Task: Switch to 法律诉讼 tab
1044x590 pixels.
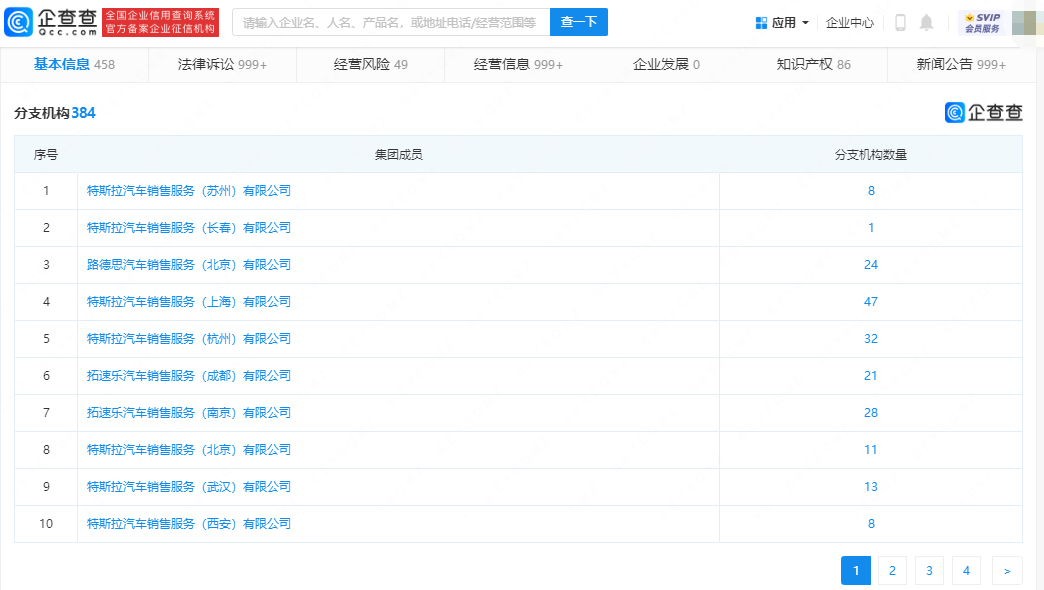Action: [222, 65]
